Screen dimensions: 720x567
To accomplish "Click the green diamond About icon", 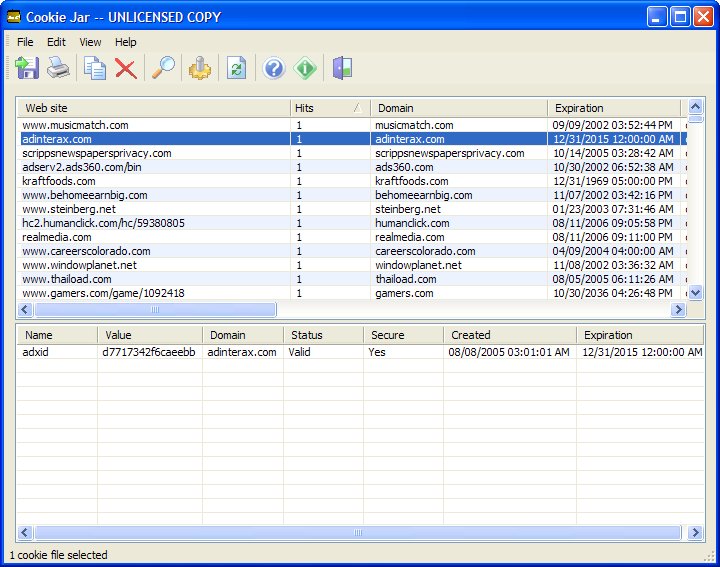I will 305,68.
